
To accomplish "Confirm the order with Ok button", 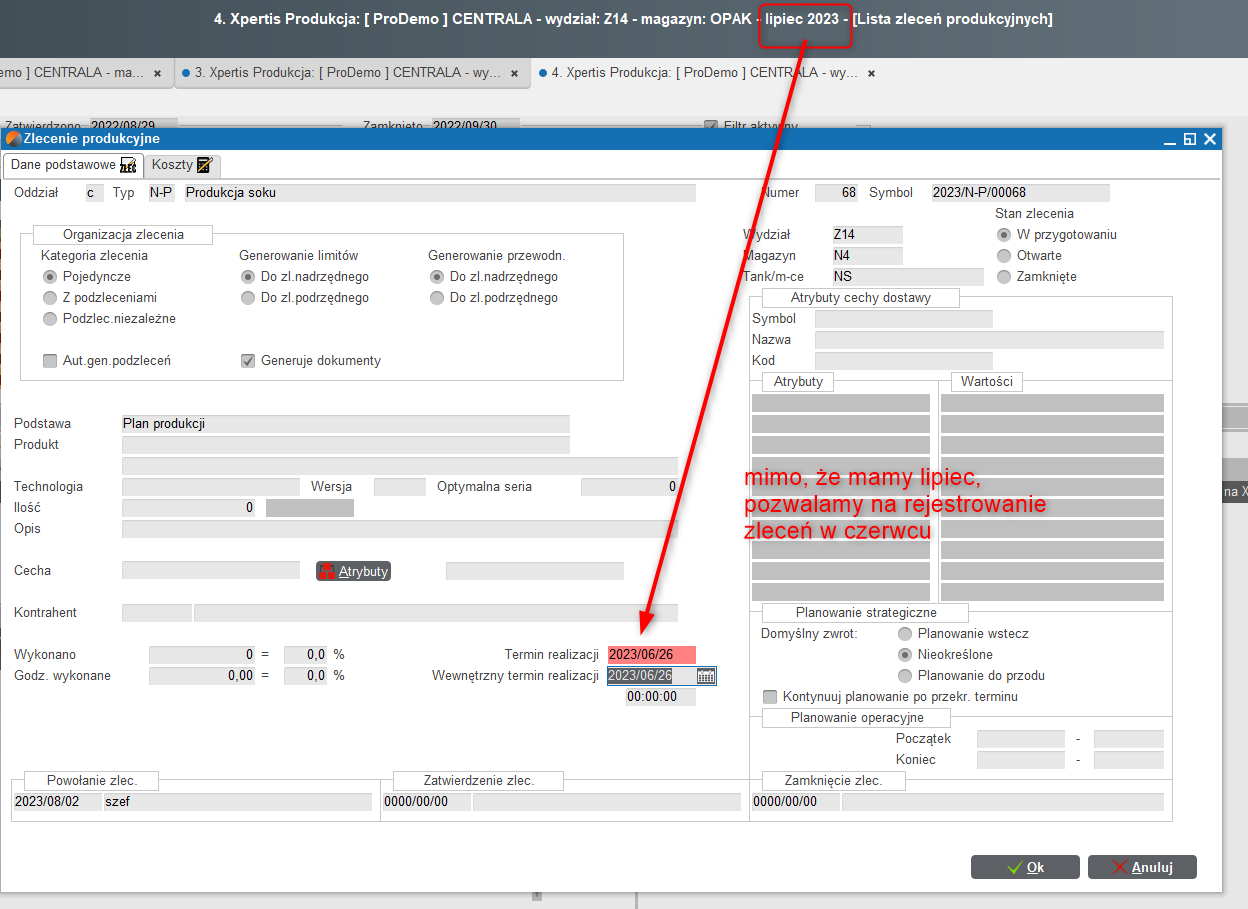I will (x=1025, y=867).
